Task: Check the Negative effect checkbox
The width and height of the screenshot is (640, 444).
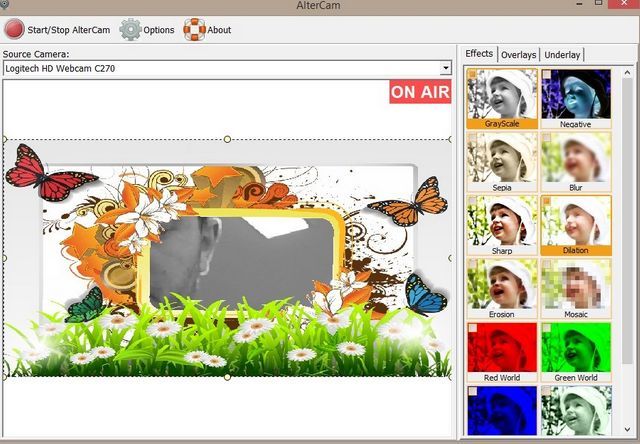Action: click(546, 74)
